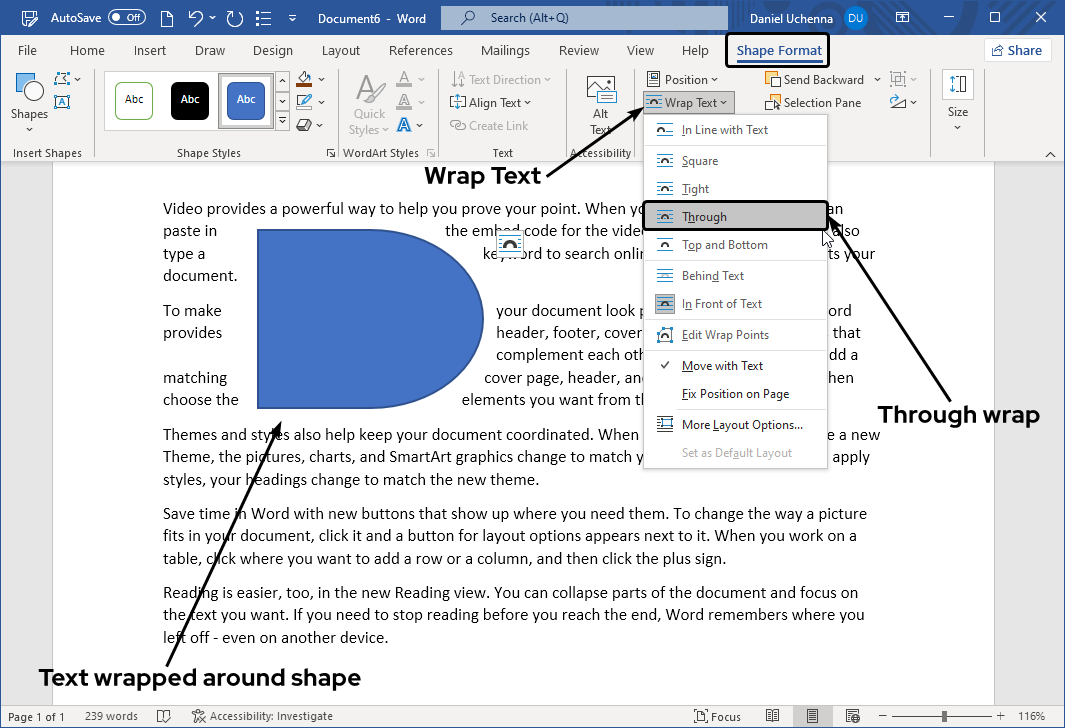
Task: Open the Shape Fill color tool
Action: point(303,79)
